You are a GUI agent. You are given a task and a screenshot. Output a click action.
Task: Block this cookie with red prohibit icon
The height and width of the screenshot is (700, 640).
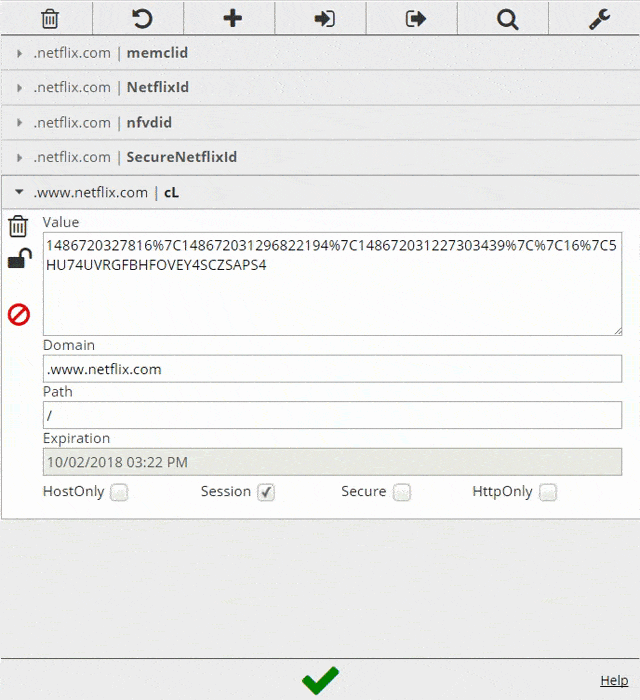tap(19, 315)
